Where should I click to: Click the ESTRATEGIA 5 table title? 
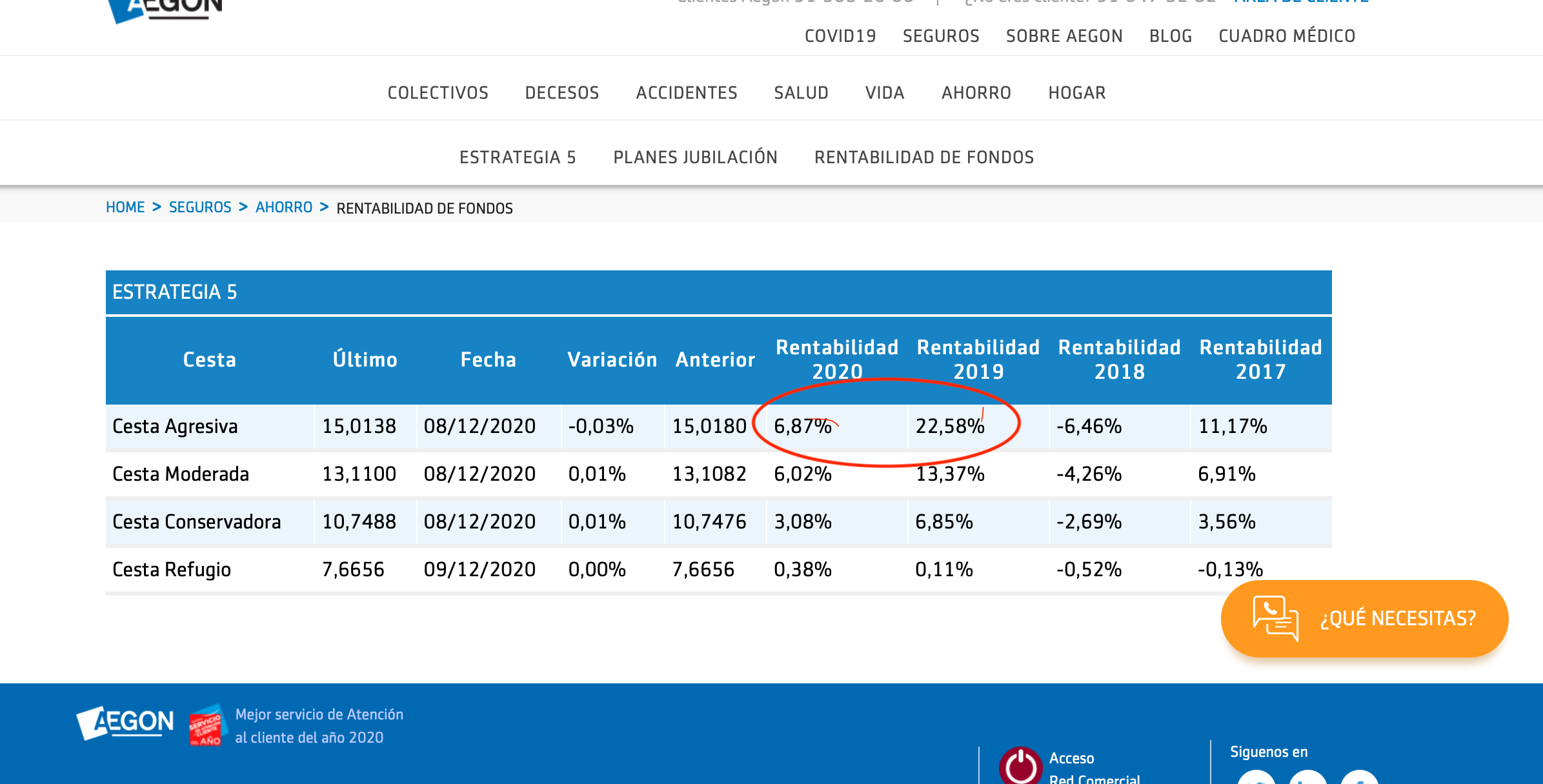(x=175, y=292)
